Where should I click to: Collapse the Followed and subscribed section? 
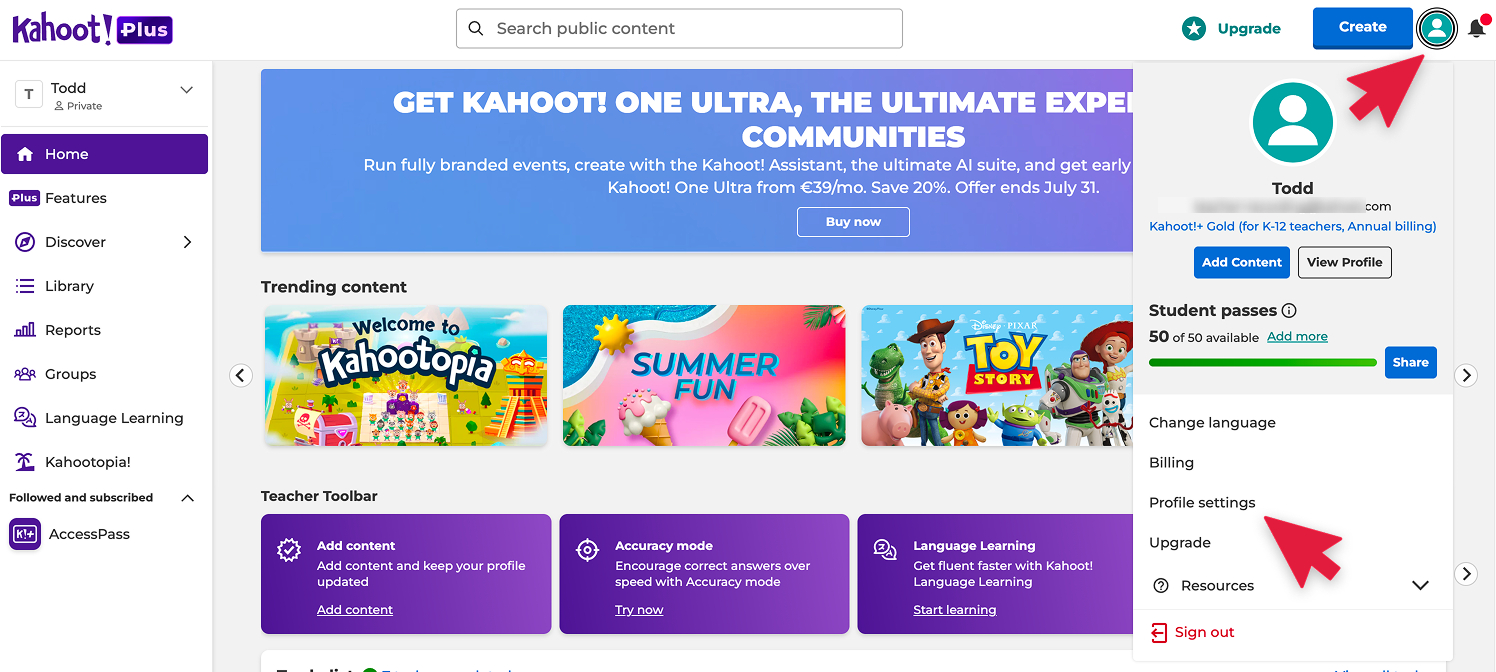[187, 498]
